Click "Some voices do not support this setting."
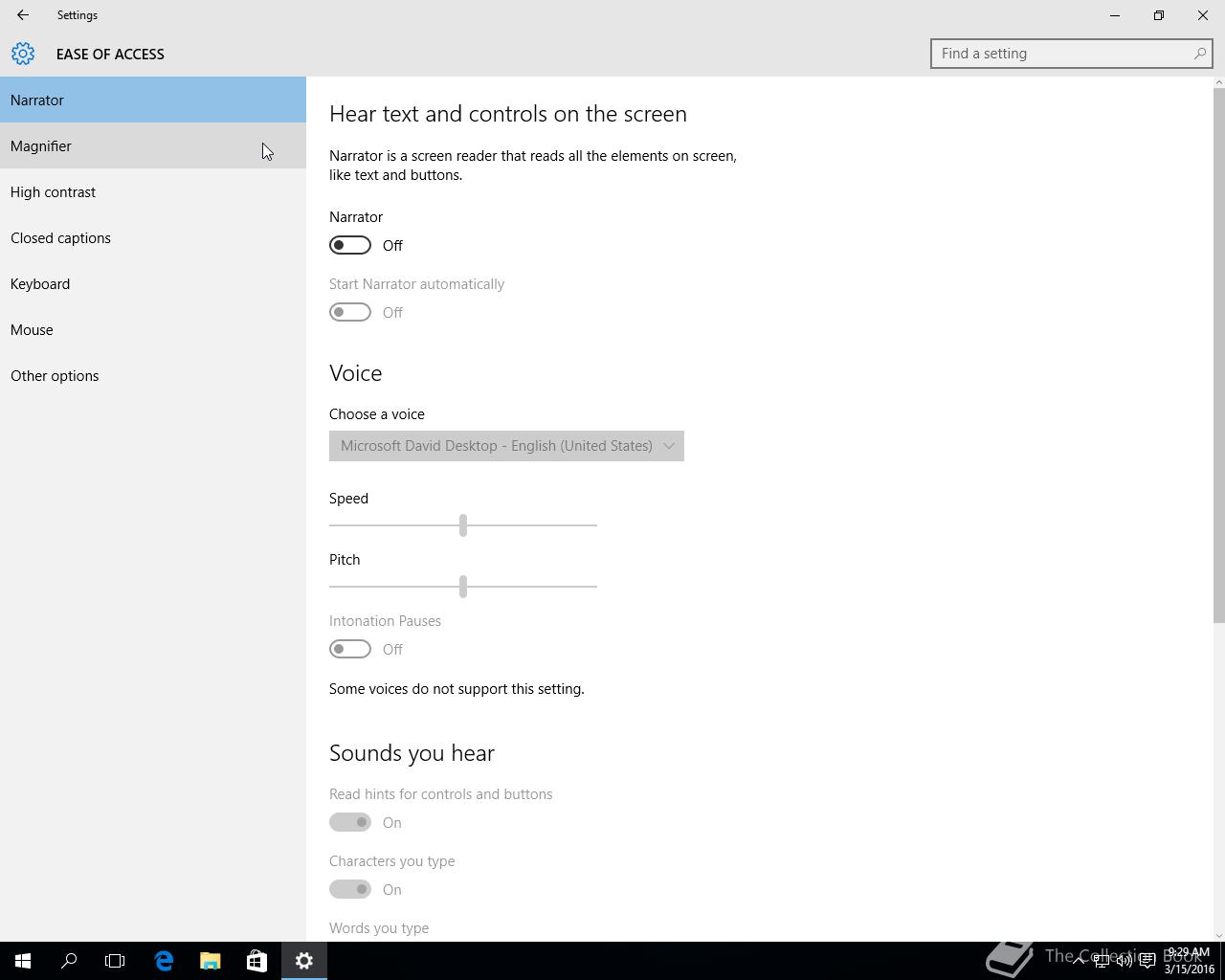Image resolution: width=1225 pixels, height=980 pixels. (457, 689)
